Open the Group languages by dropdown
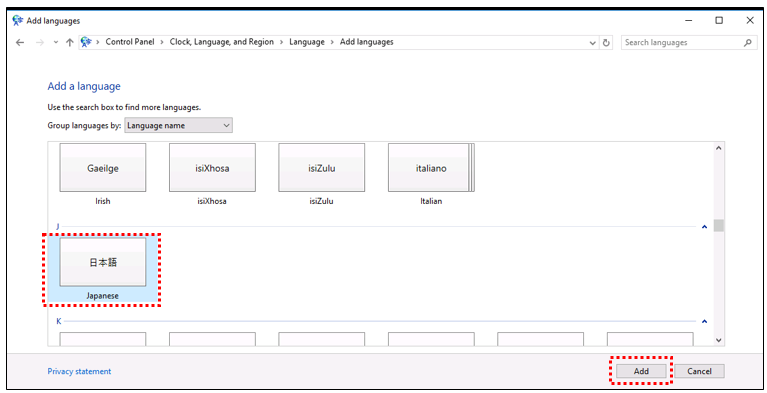Image resolution: width=767 pixels, height=393 pixels. coord(179,125)
